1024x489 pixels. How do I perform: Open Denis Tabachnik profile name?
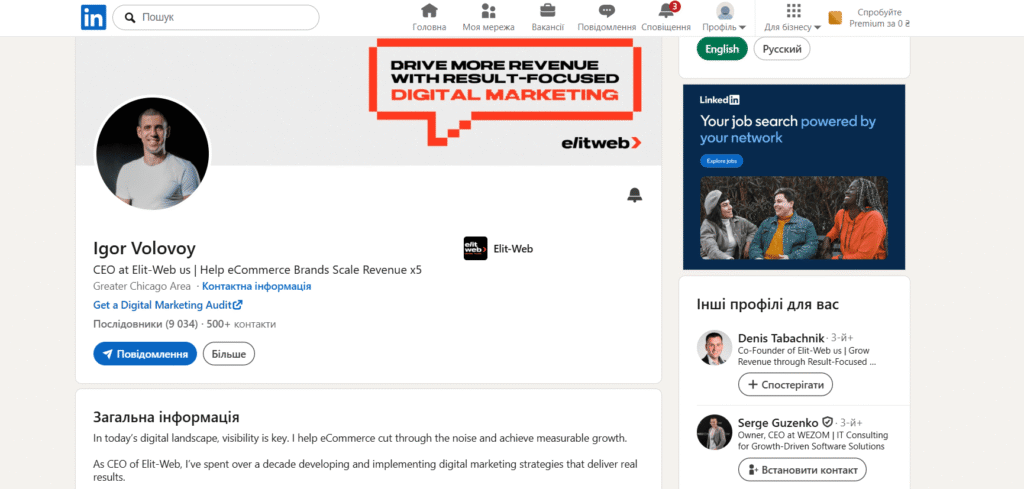click(x=780, y=338)
